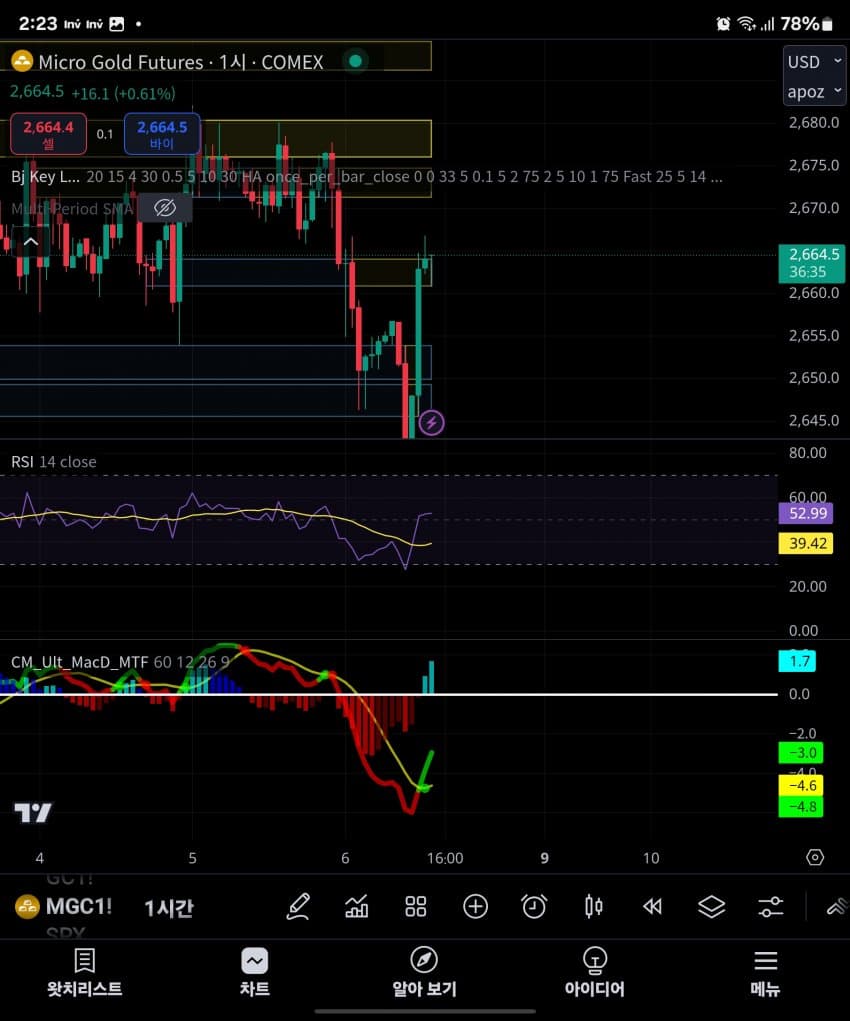This screenshot has width=850, height=1021.
Task: Show the hidden Multi Period SMA indicator
Action: 165,208
